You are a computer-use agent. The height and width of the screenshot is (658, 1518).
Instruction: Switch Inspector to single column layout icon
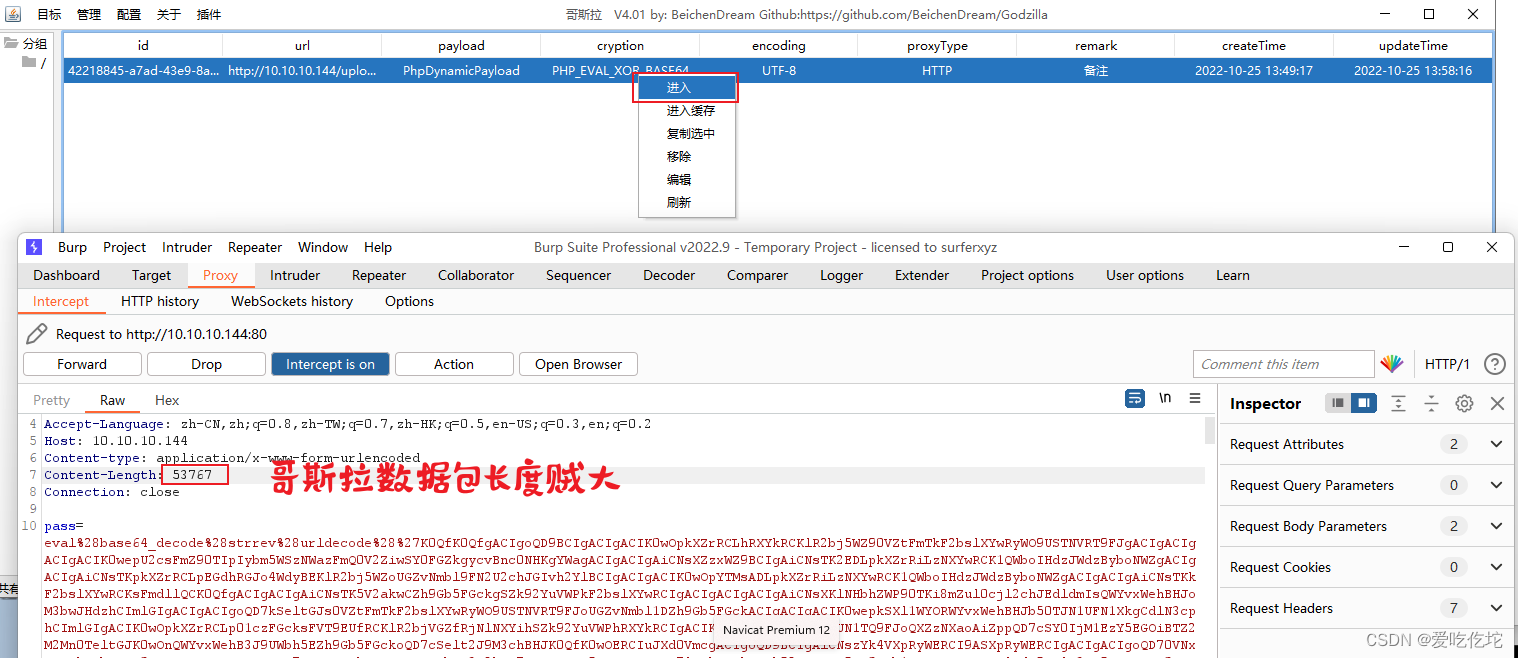click(1338, 403)
